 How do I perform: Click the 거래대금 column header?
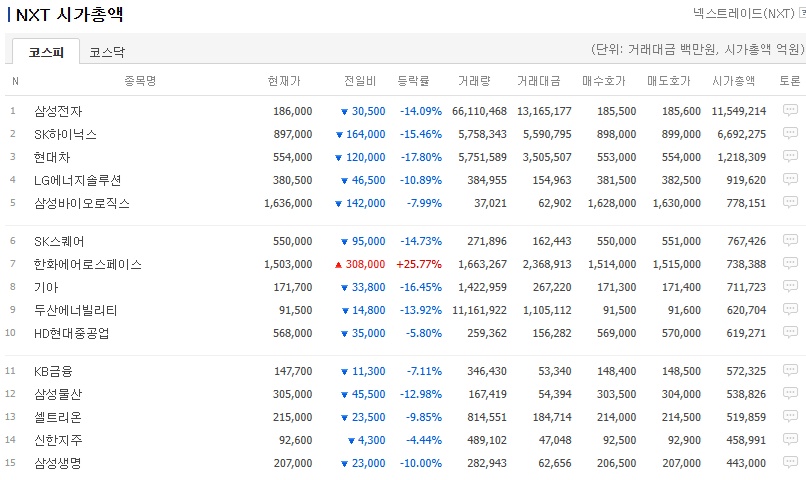(x=539, y=81)
